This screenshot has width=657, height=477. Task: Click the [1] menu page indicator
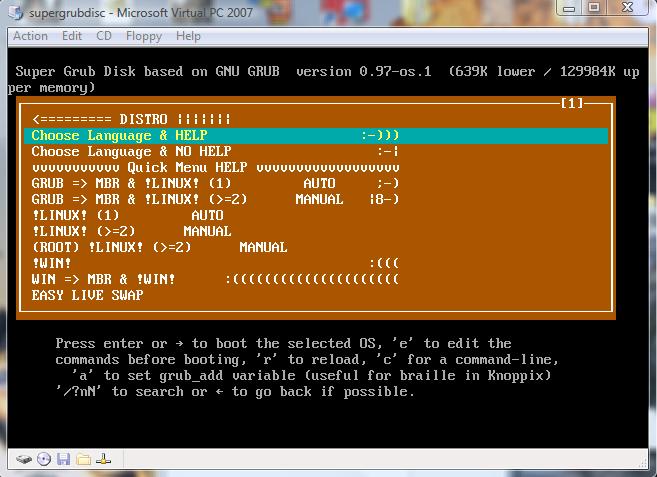click(572, 103)
